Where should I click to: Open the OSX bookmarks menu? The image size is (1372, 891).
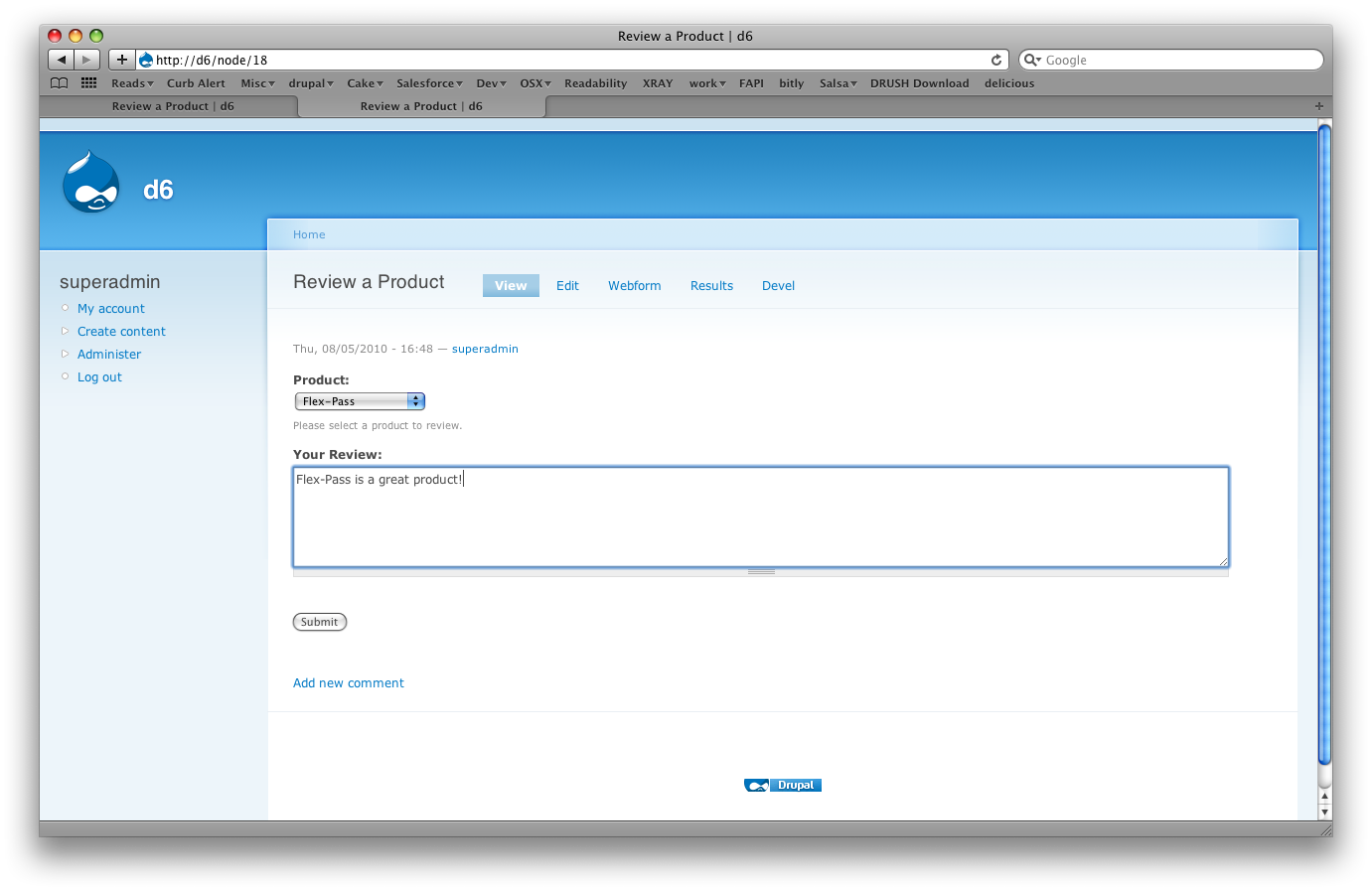534,83
